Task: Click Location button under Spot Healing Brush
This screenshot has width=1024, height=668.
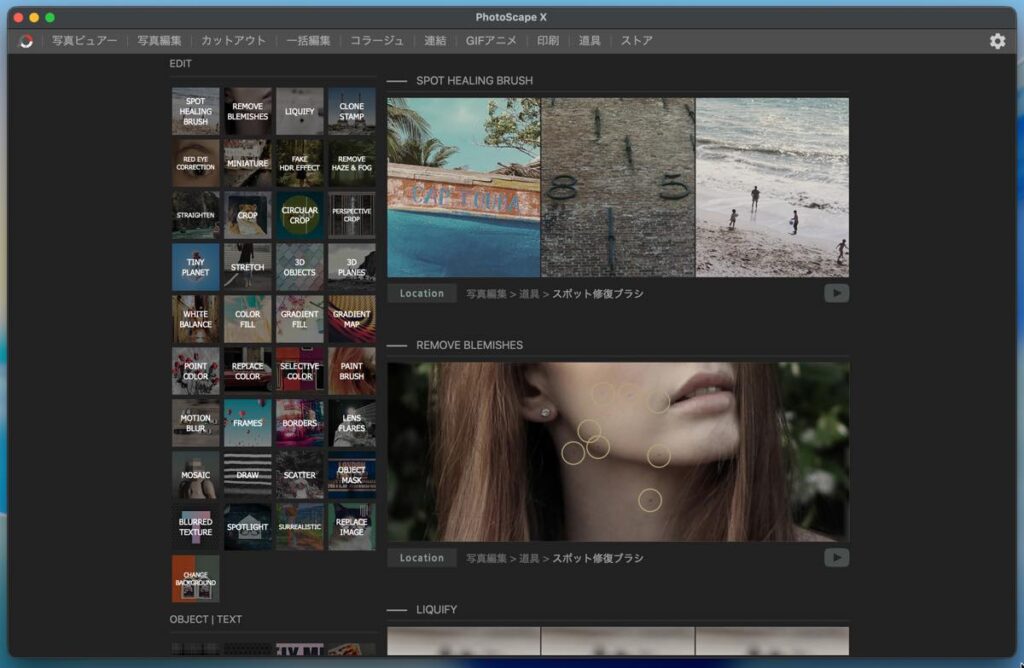Action: [x=421, y=293]
